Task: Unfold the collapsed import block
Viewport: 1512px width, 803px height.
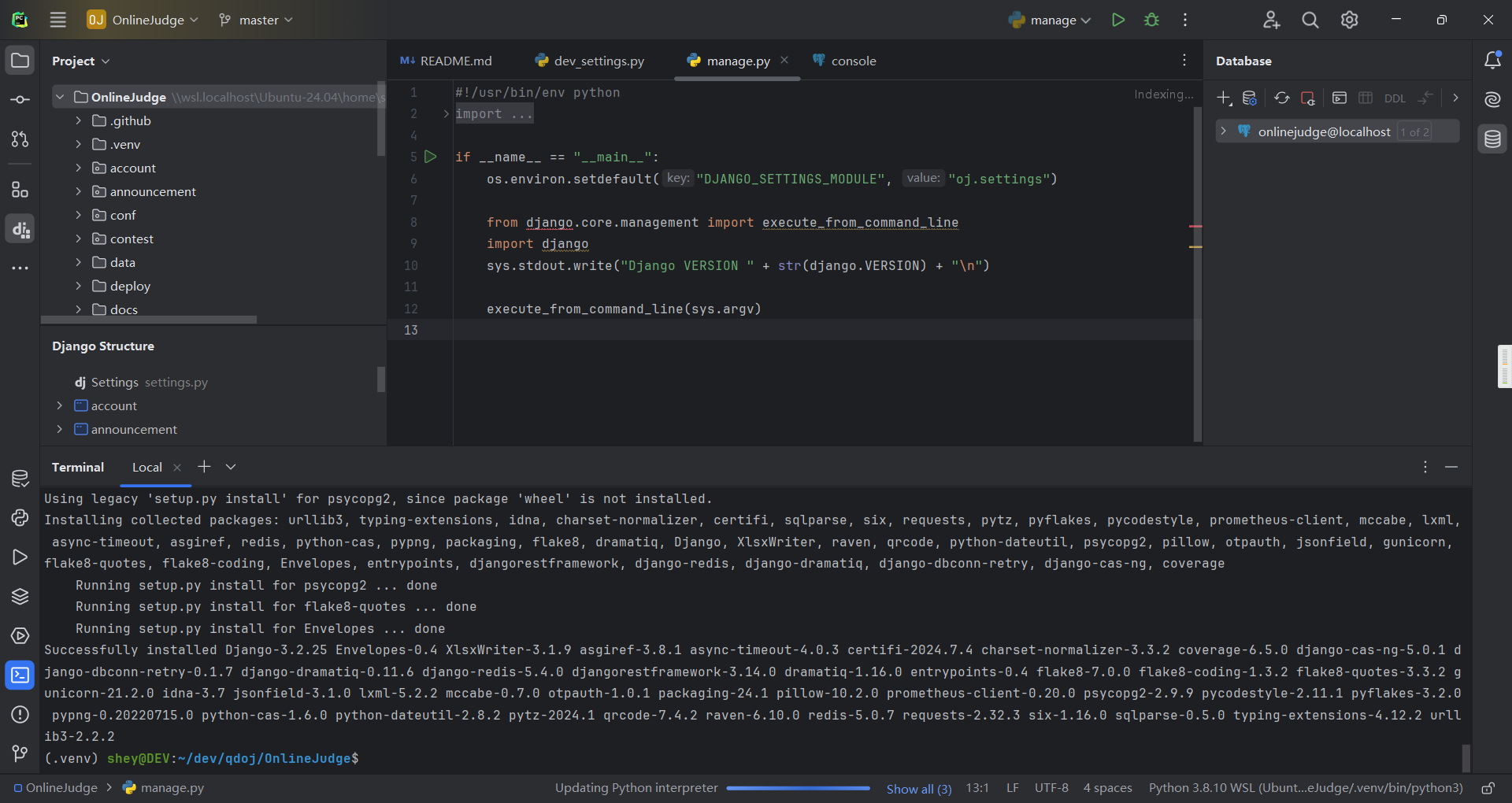Action: (x=446, y=114)
